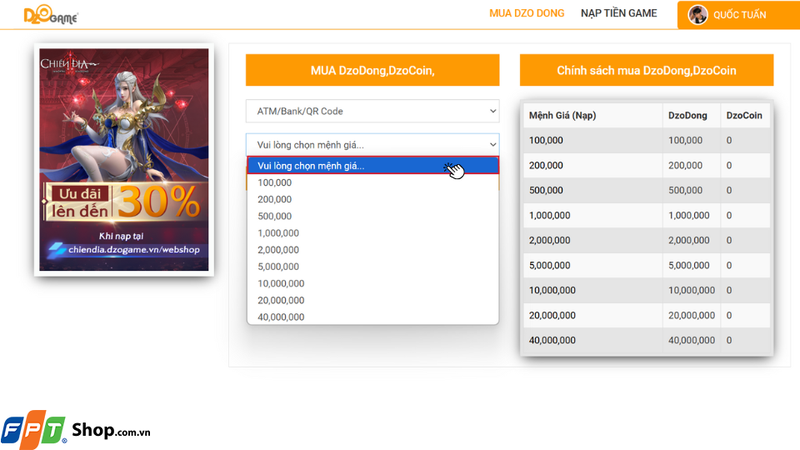Screen dimensions: 800x450
Task: Click the 100,000 row in policy table
Action: click(x=646, y=140)
